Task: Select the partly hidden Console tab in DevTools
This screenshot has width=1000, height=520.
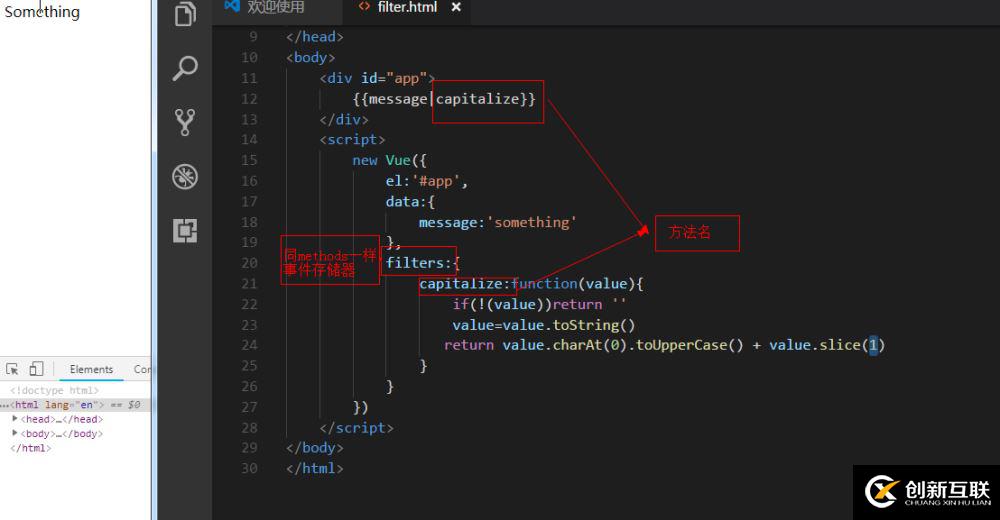Action: 142,369
